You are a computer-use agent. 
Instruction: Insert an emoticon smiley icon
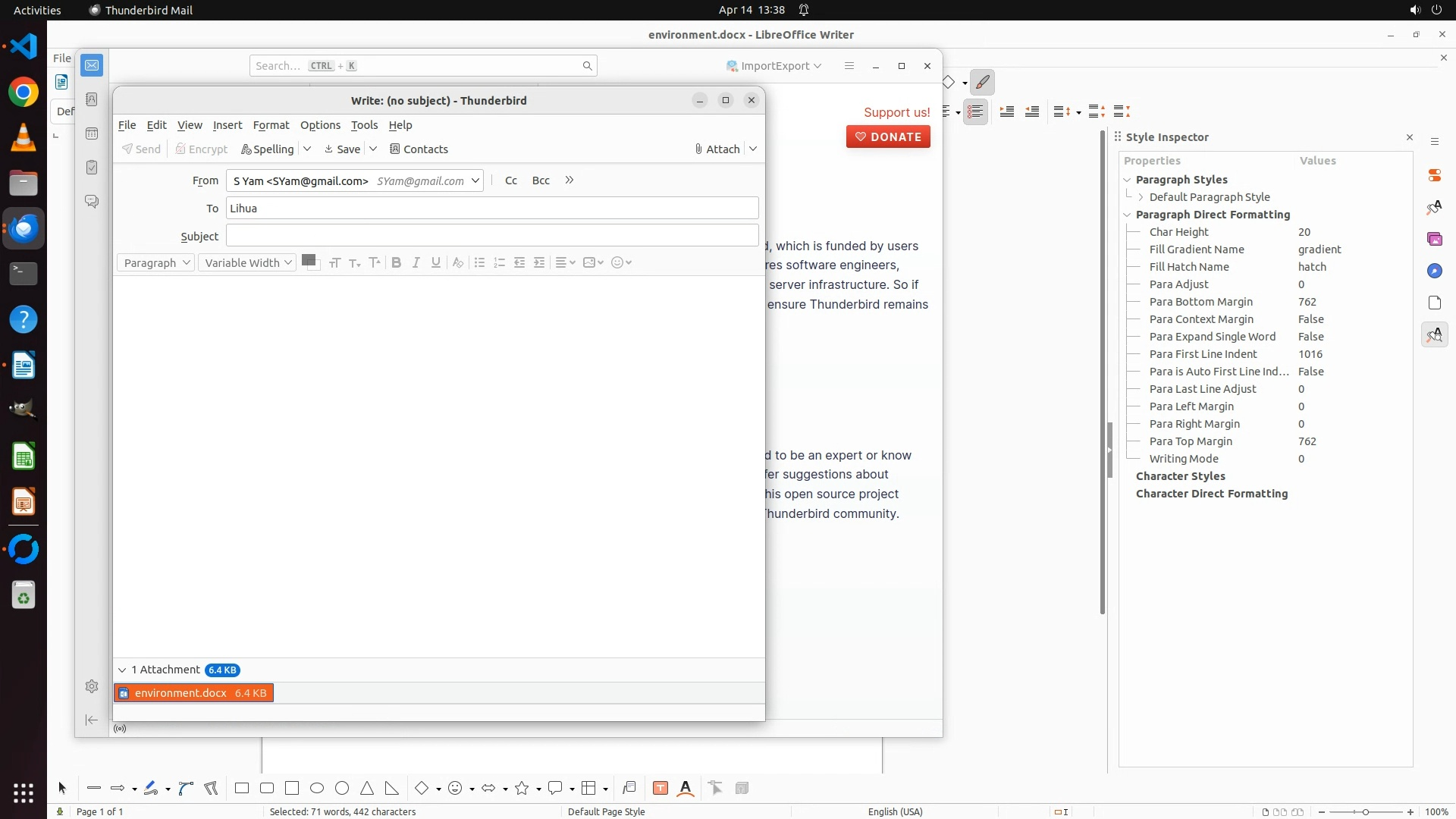click(617, 262)
